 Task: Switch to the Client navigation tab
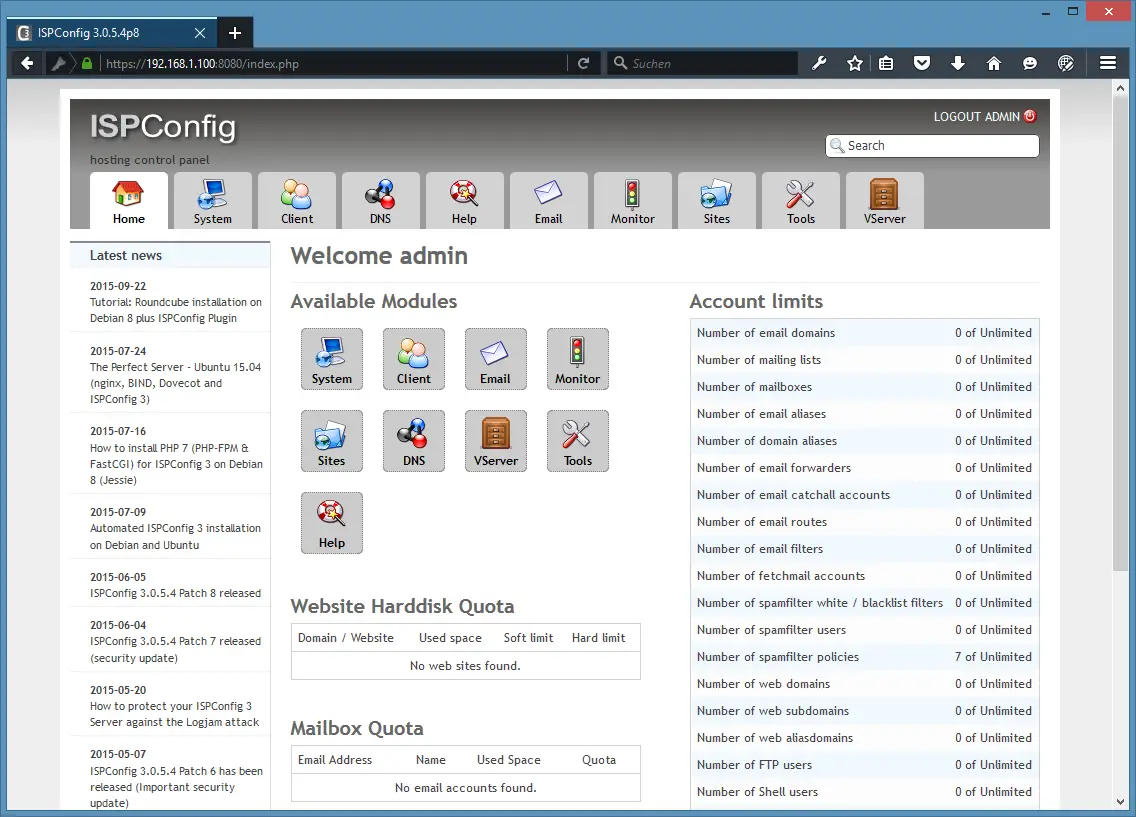coord(296,201)
